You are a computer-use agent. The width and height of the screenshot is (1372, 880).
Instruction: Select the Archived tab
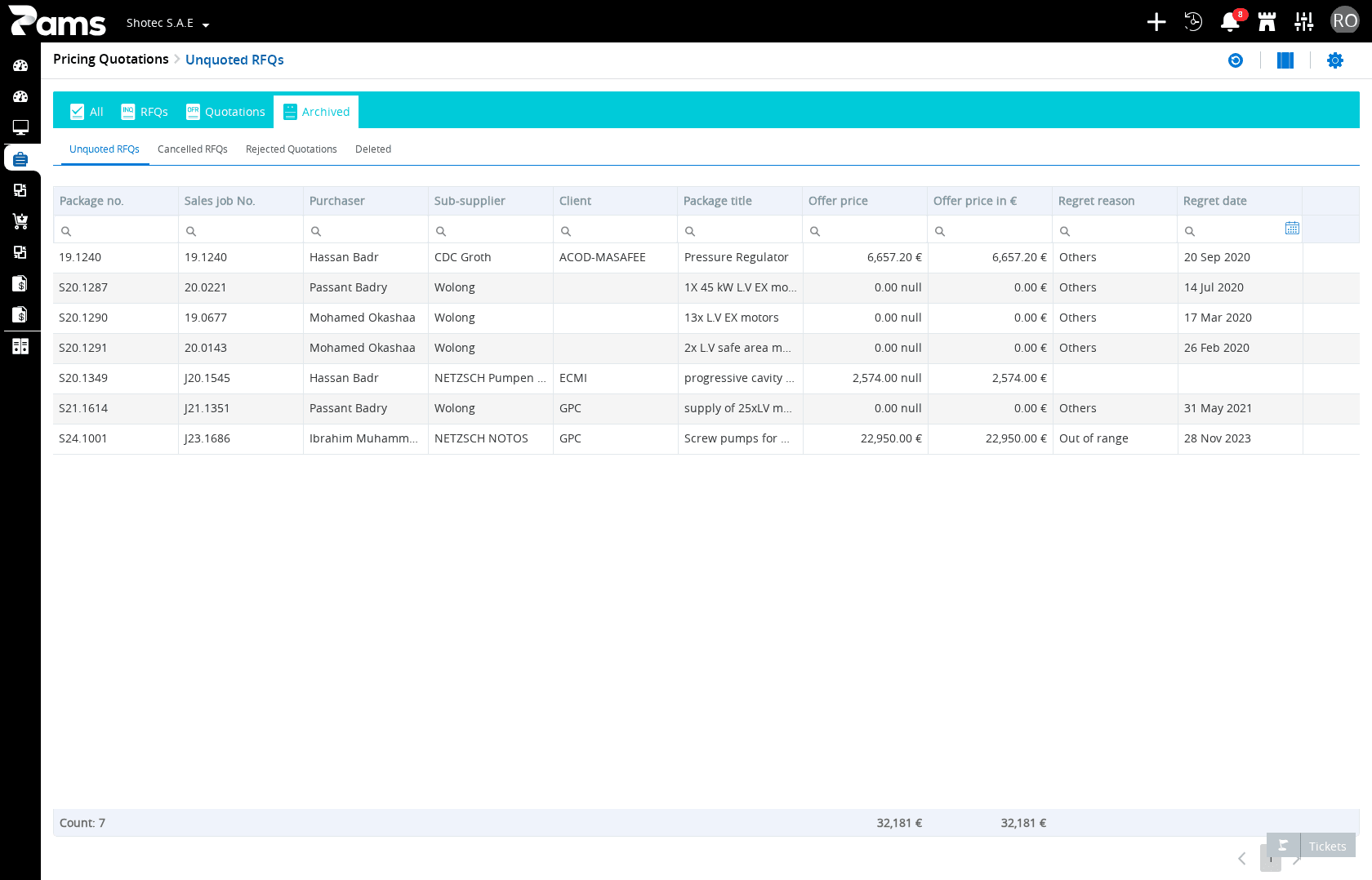tap(316, 112)
